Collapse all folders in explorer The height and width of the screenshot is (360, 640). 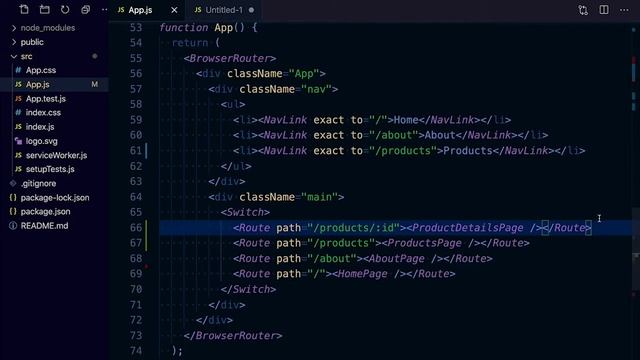point(85,9)
